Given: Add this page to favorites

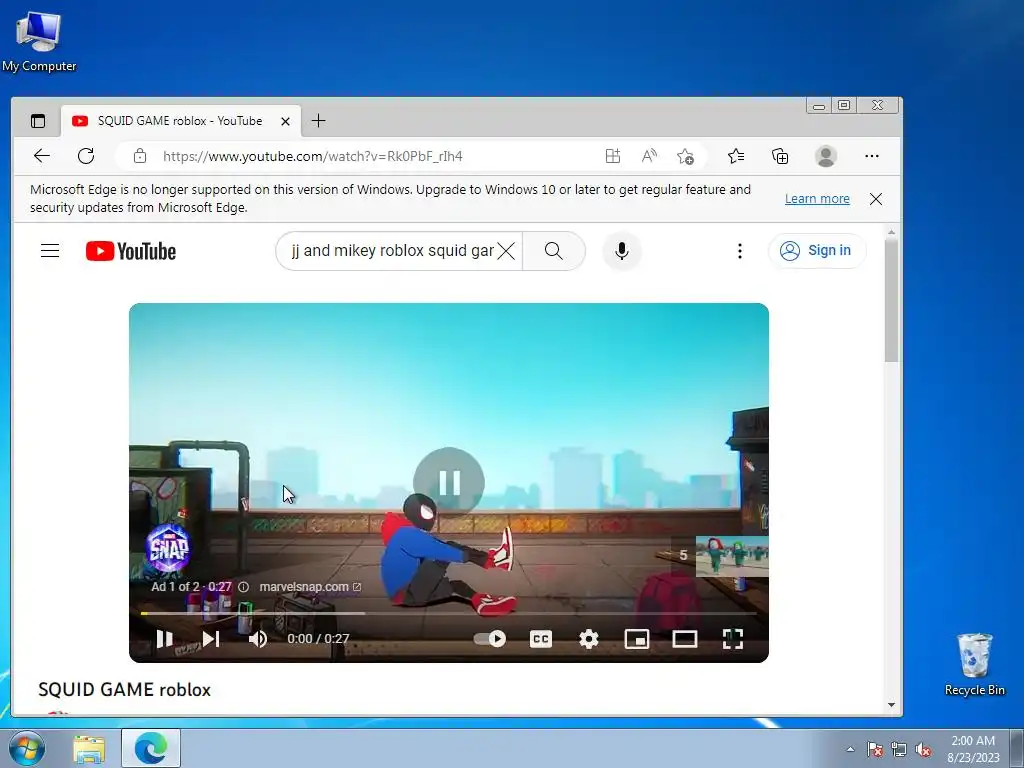Looking at the screenshot, I should click(685, 156).
